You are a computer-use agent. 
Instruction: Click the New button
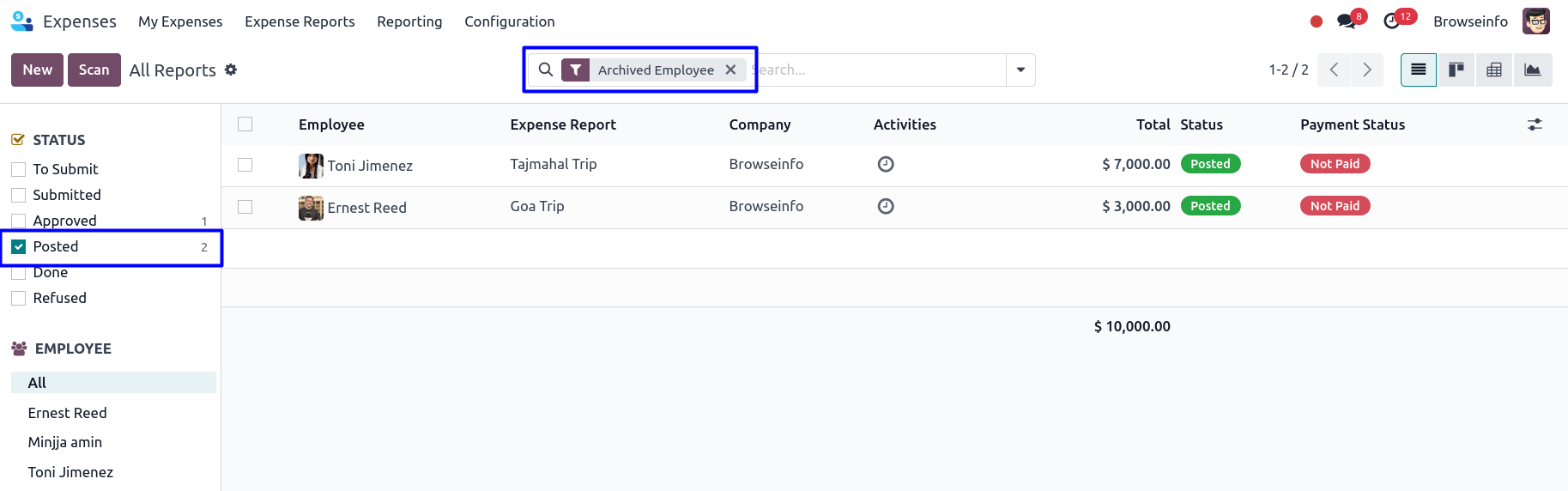coord(38,70)
